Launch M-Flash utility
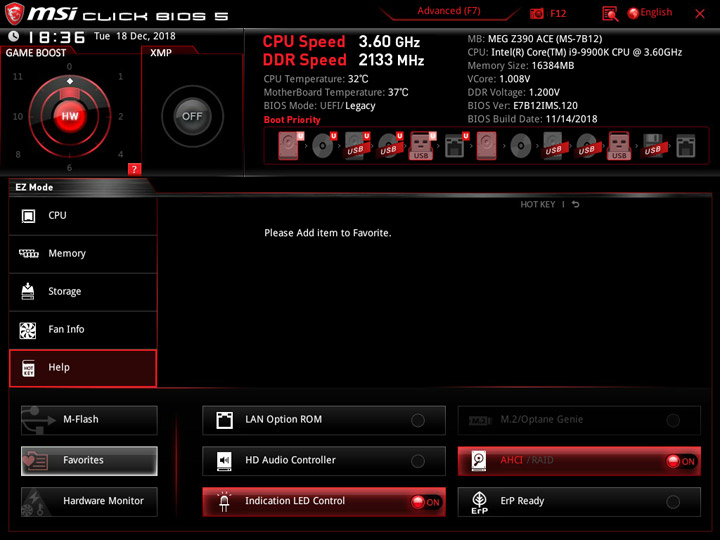Screen dimensions: 720x540 tap(89, 420)
